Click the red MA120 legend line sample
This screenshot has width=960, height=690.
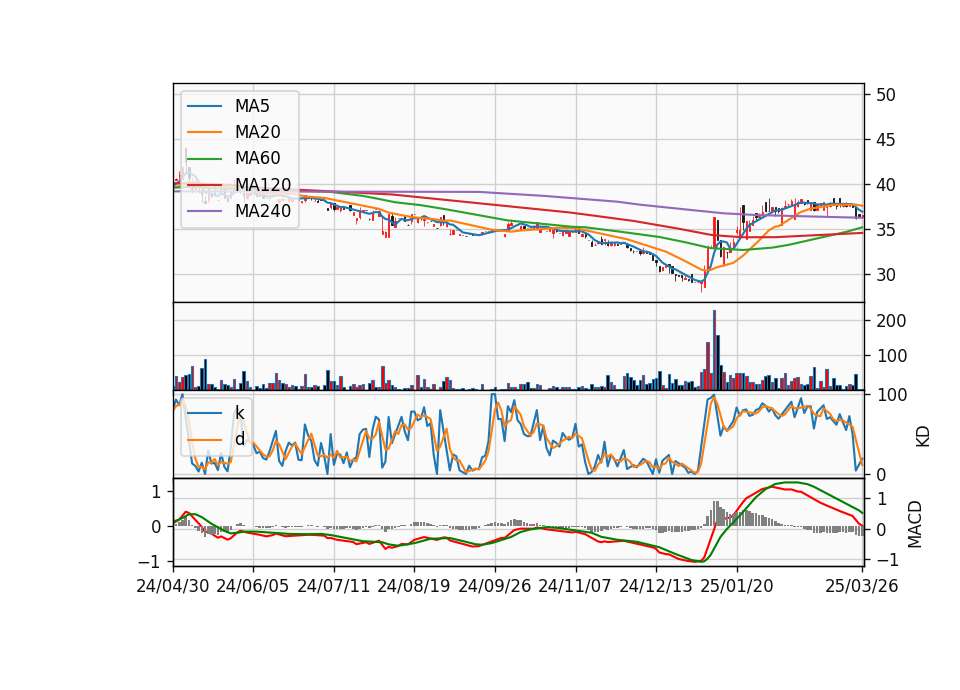pos(204,185)
